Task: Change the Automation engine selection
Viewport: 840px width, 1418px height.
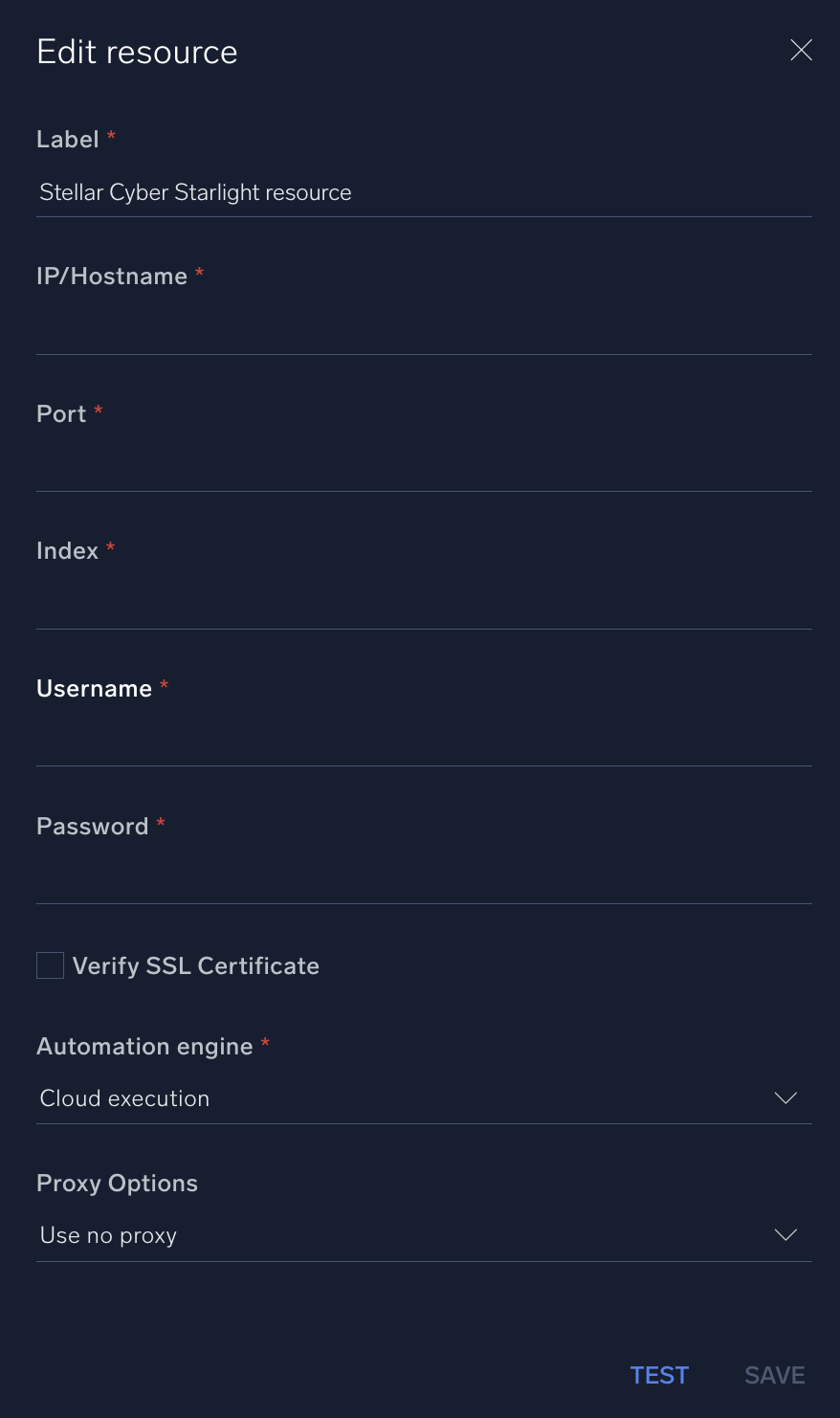Action: pos(421,1098)
